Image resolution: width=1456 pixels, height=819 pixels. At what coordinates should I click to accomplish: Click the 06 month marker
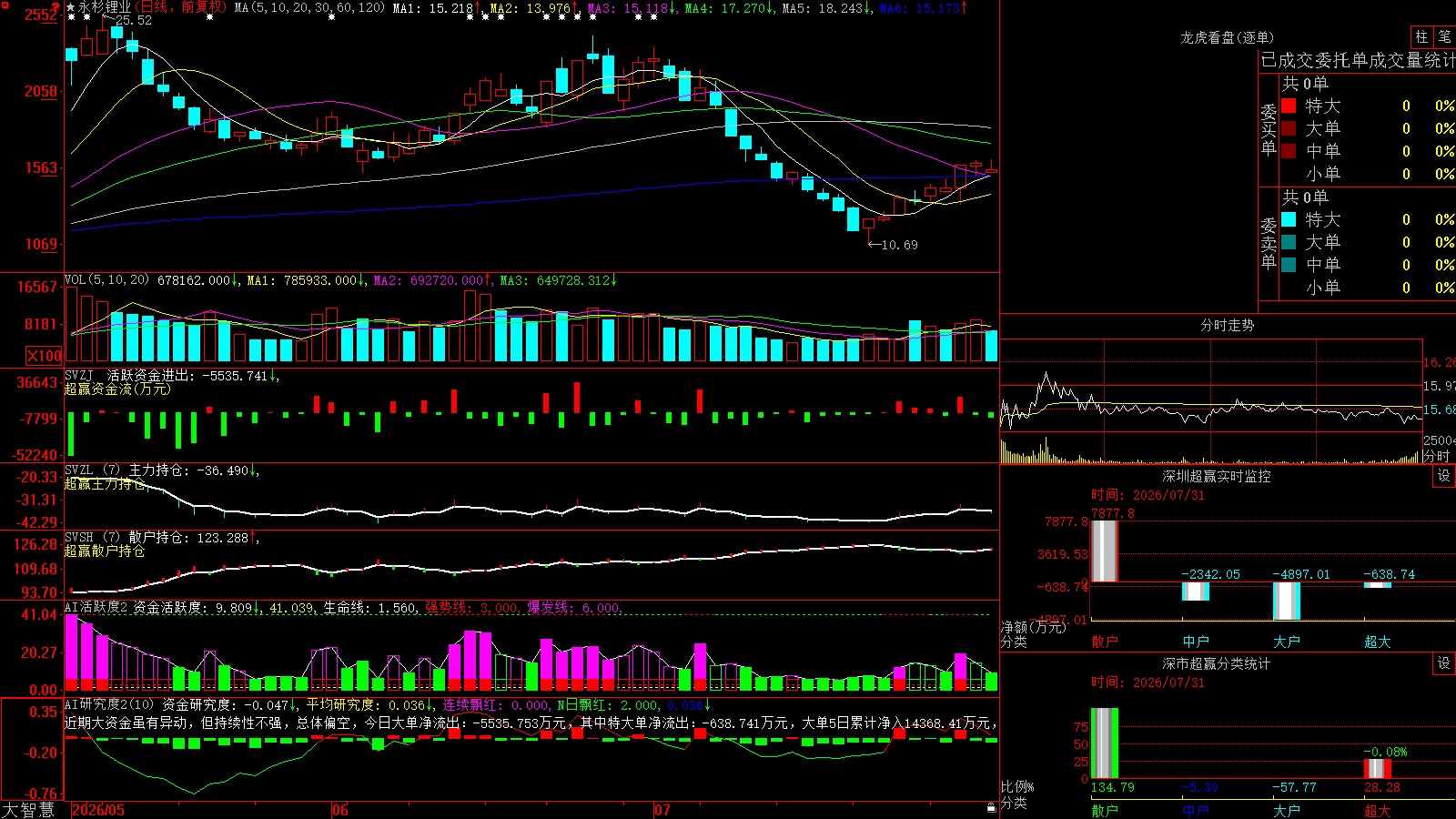click(x=340, y=810)
